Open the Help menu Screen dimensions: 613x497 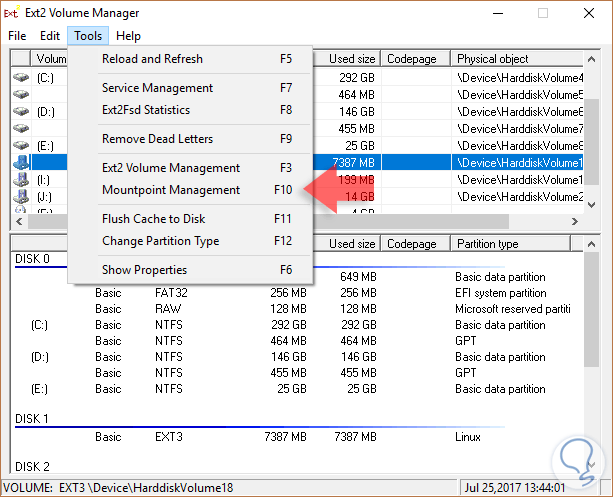128,36
